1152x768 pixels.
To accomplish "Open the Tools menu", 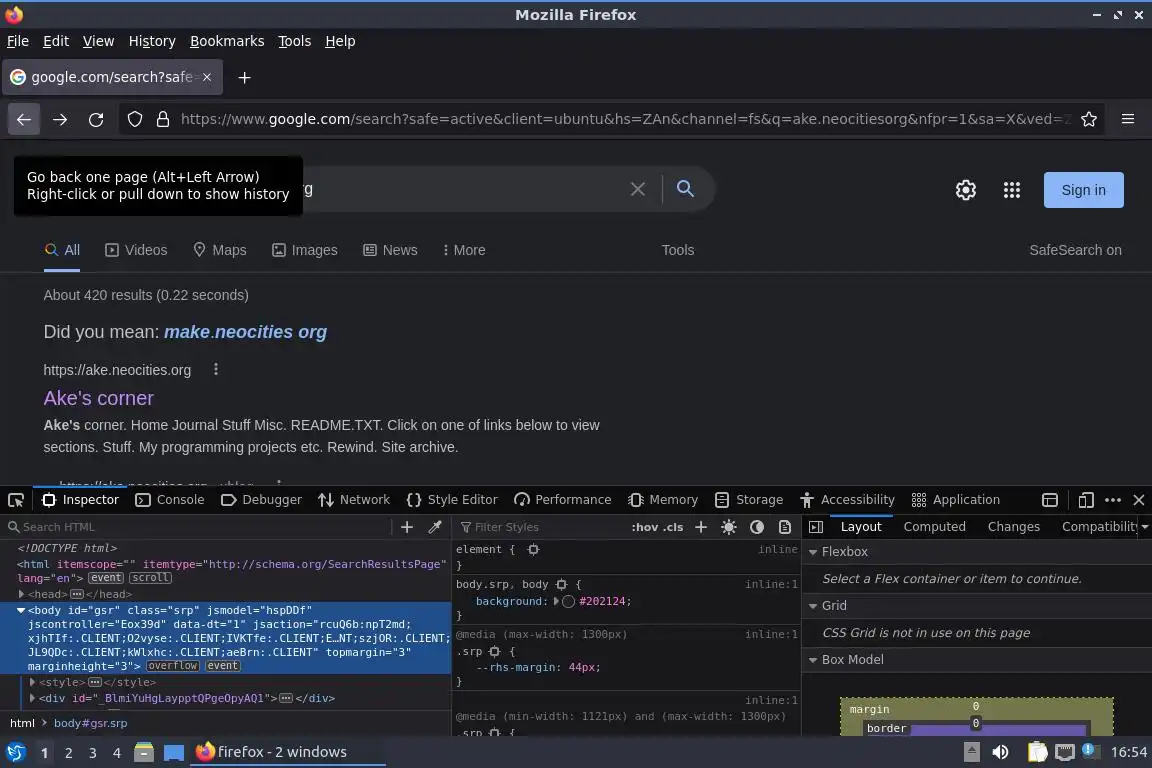I will [x=295, y=41].
